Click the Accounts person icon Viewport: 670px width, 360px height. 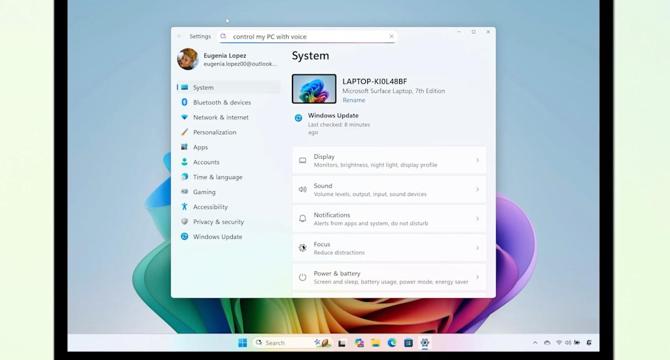pos(185,162)
